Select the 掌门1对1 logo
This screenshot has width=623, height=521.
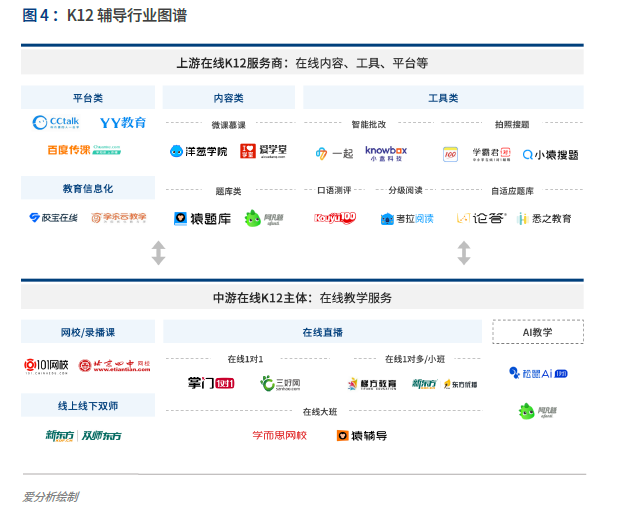click(x=210, y=383)
